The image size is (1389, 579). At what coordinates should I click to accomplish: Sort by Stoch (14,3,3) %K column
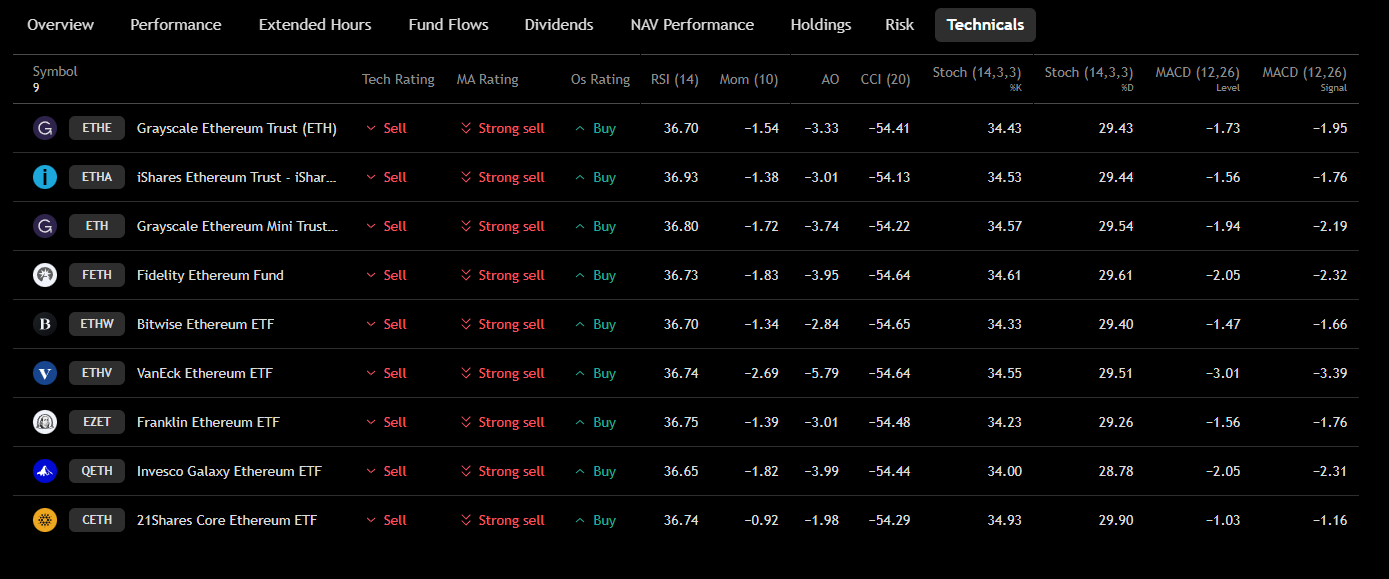point(977,78)
